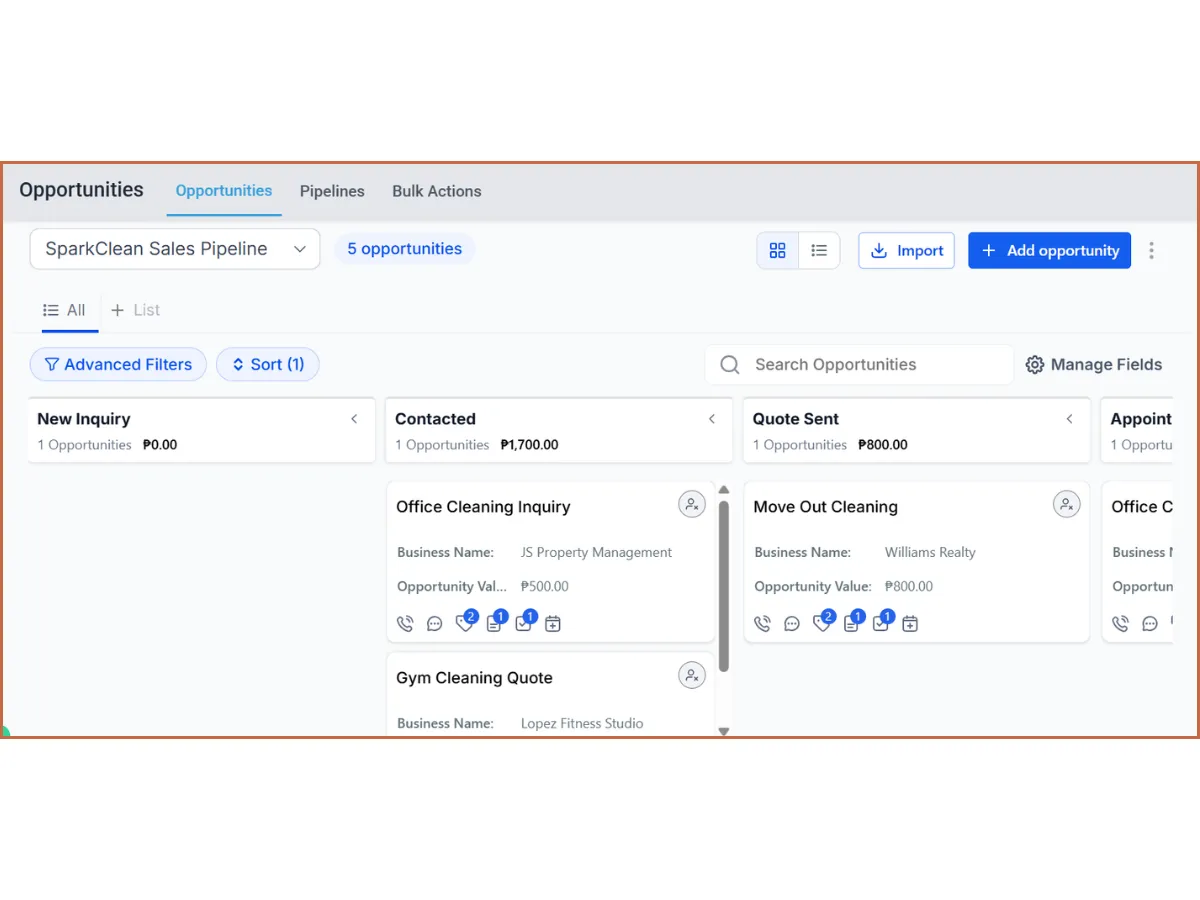The image size is (1200, 900).
Task: Click tags icon on Office Cleaning Inquiry card
Action: [464, 623]
